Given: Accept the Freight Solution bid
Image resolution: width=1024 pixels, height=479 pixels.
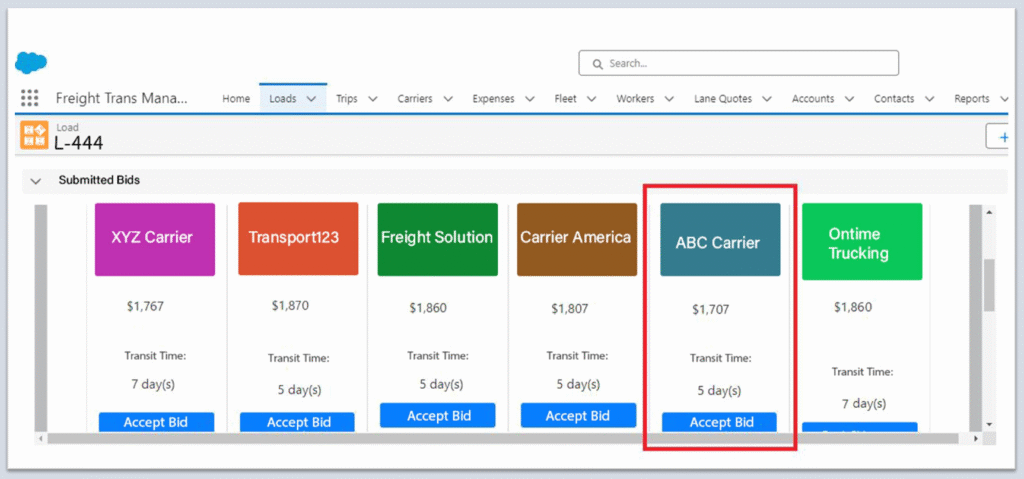Looking at the screenshot, I should click(x=438, y=416).
